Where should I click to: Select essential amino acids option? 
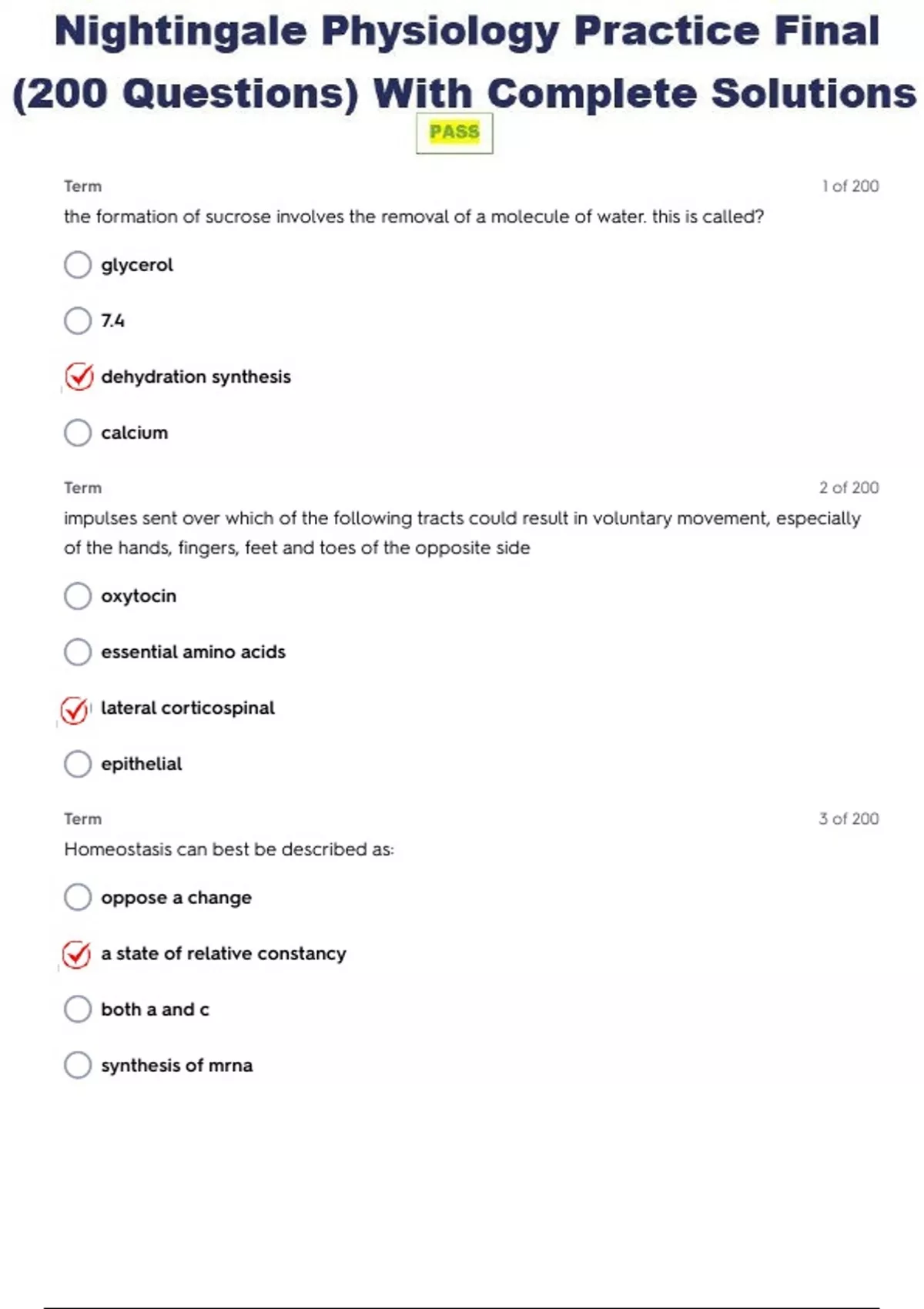(x=78, y=652)
